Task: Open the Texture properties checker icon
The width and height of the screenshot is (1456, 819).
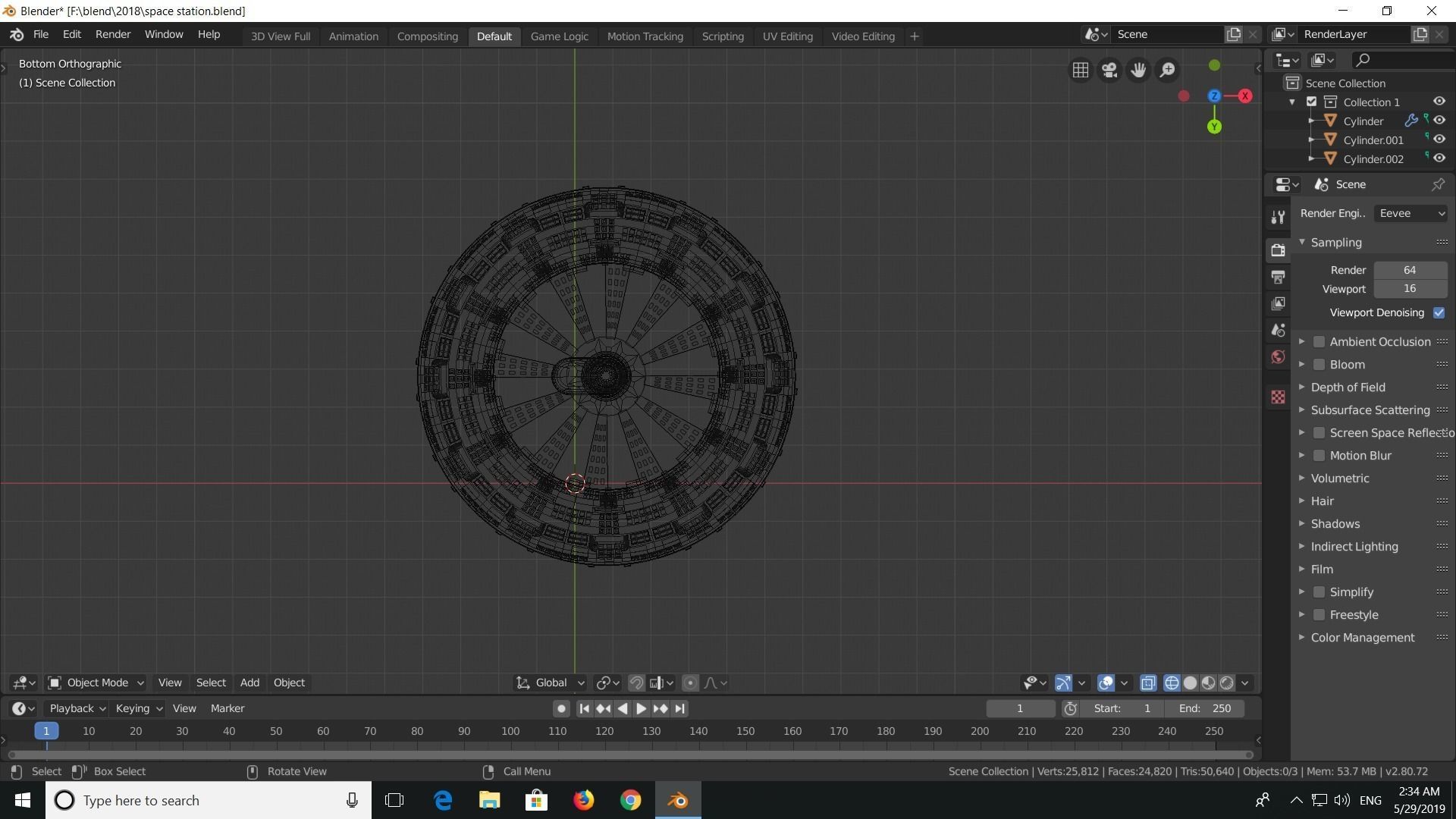Action: pyautogui.click(x=1278, y=397)
